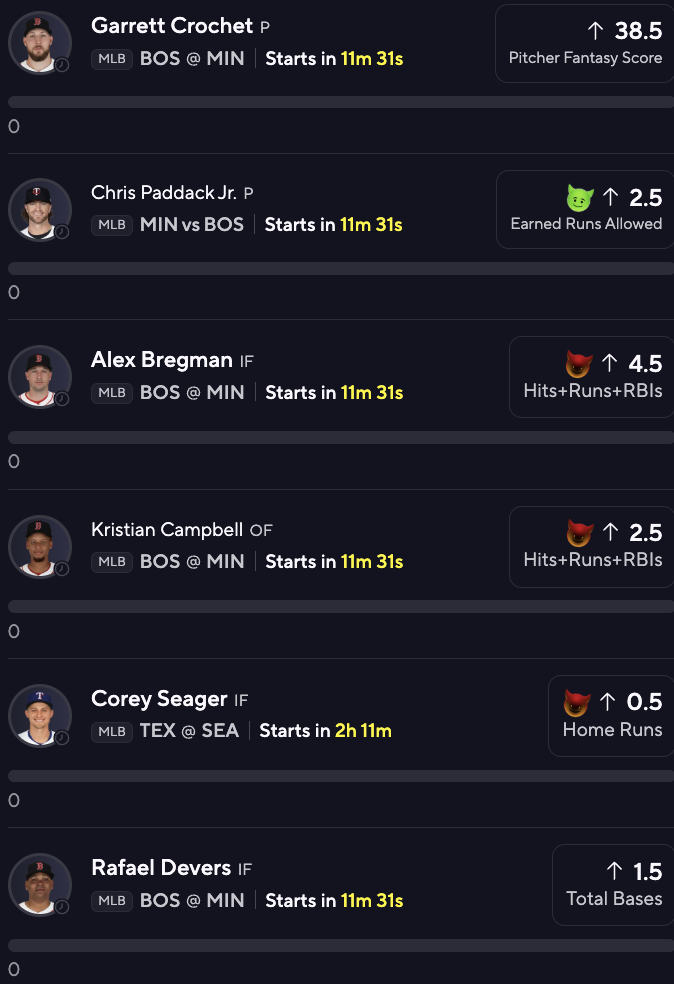674x984 pixels.
Task: Select Corey Seager's Home Runs 0.5 projection
Action: pyautogui.click(x=611, y=715)
